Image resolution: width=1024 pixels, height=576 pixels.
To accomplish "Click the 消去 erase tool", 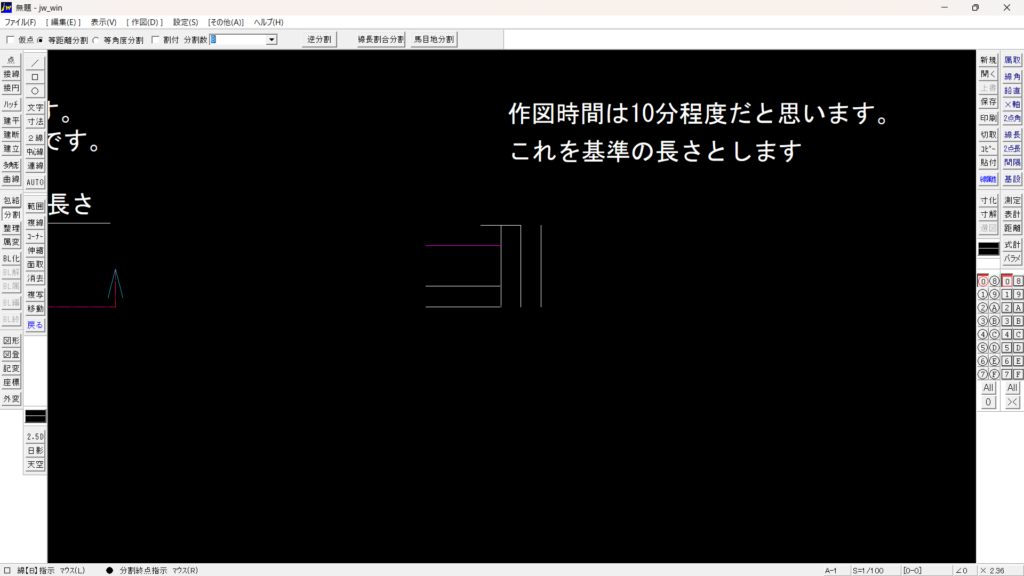I will (x=35, y=279).
